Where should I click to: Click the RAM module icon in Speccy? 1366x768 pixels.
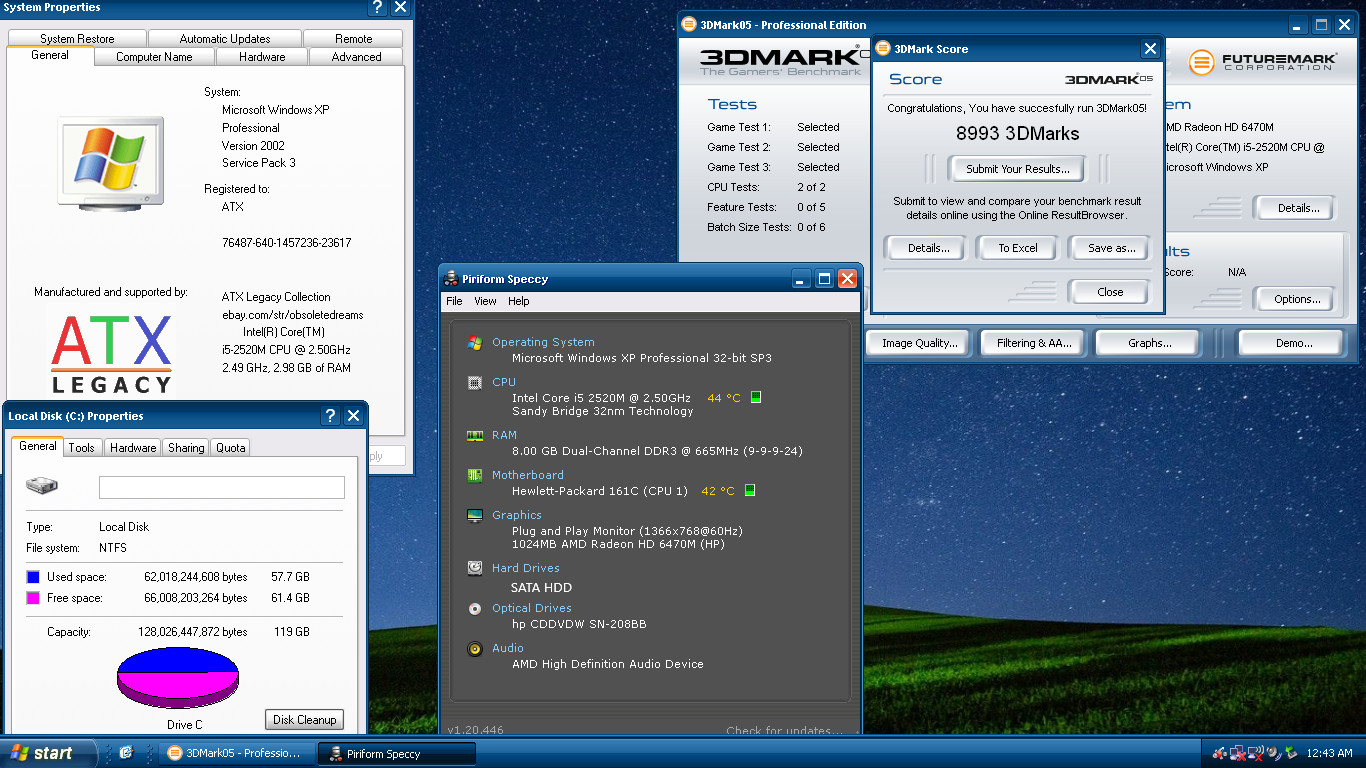pyautogui.click(x=475, y=436)
